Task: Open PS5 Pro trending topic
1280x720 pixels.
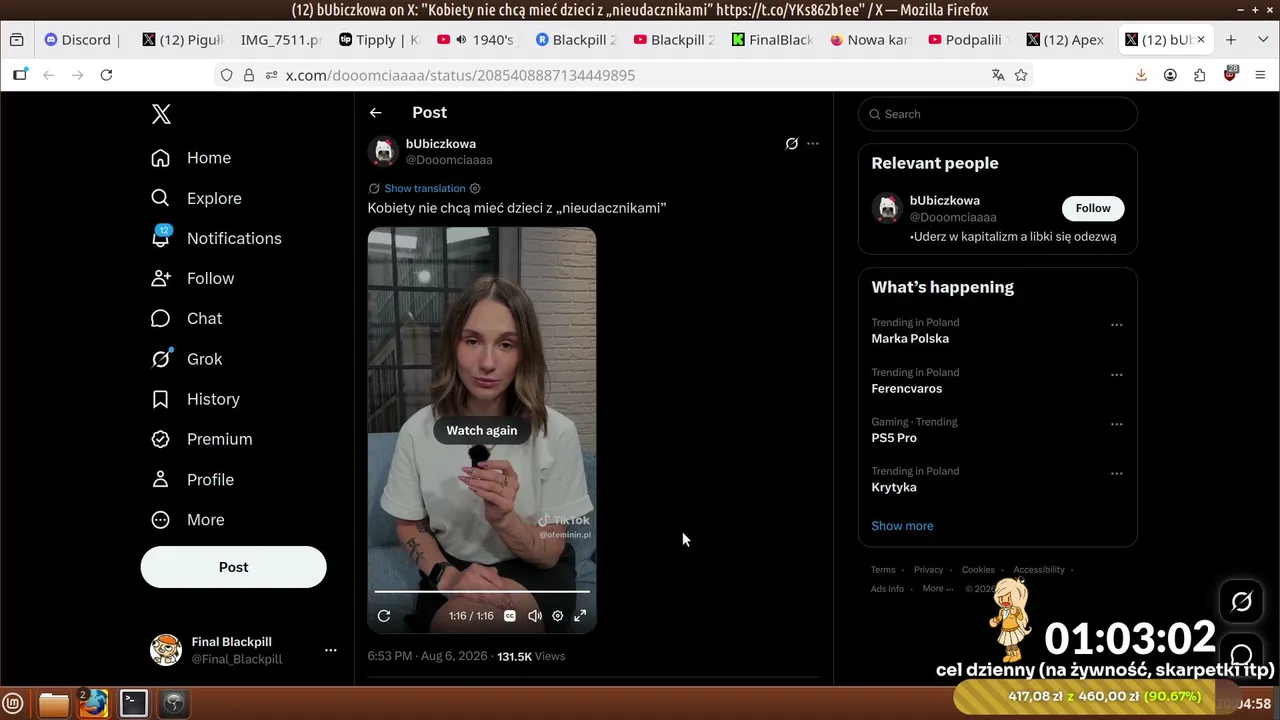Action: [894, 438]
